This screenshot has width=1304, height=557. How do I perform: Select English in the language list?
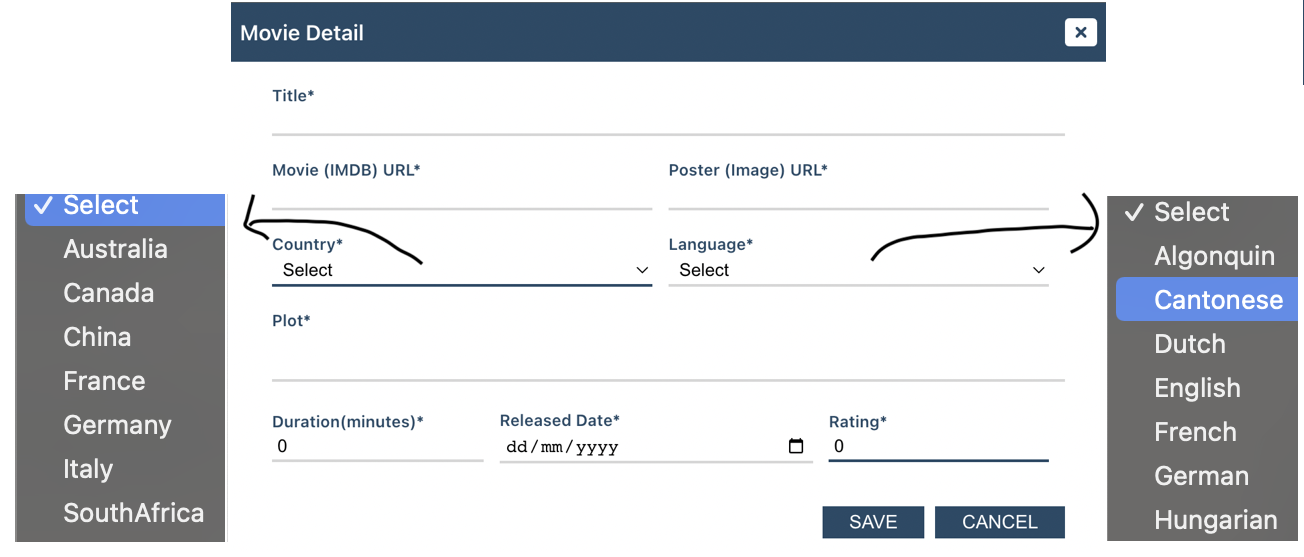[1197, 388]
